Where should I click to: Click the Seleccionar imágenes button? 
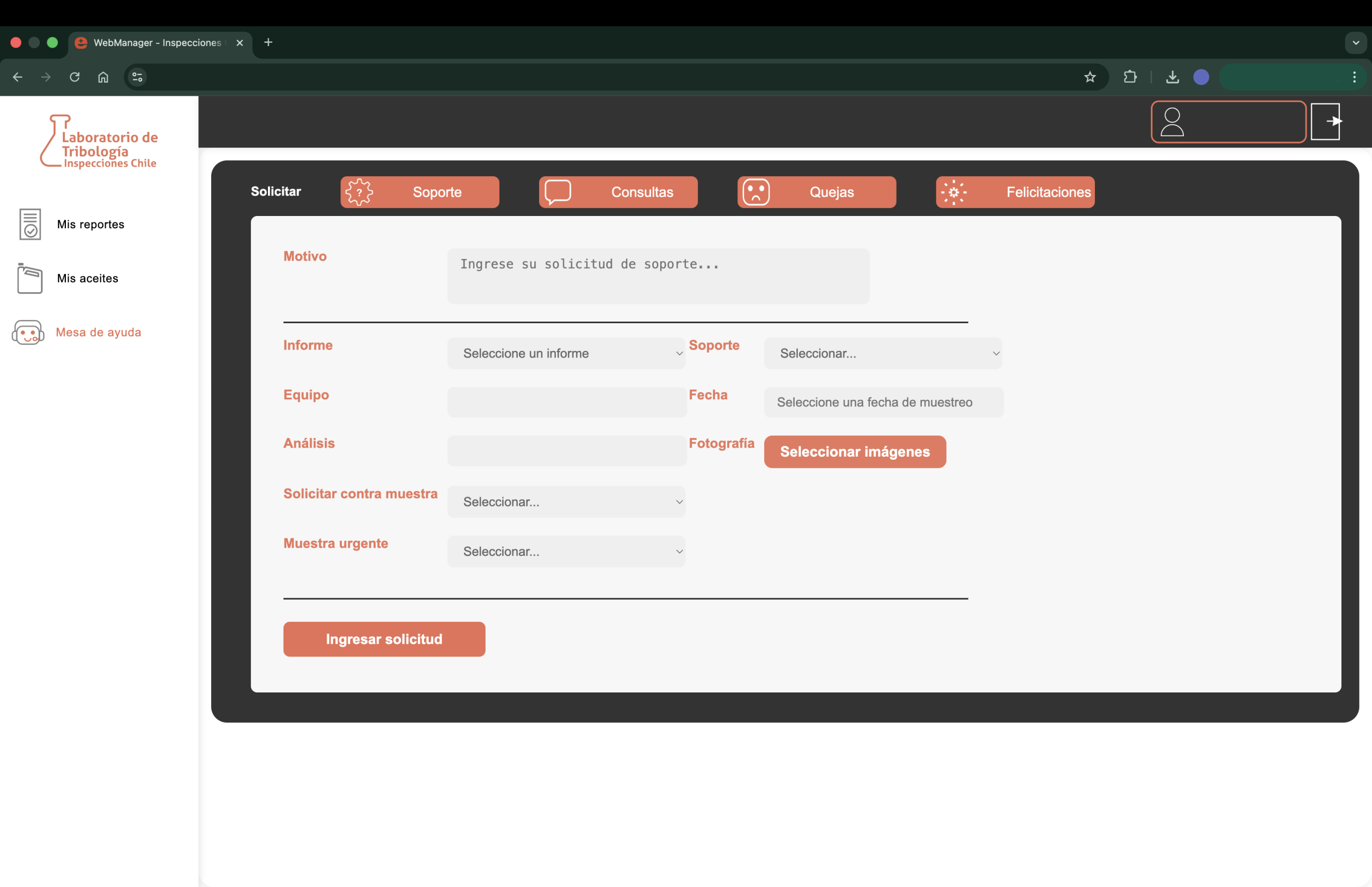[855, 452]
